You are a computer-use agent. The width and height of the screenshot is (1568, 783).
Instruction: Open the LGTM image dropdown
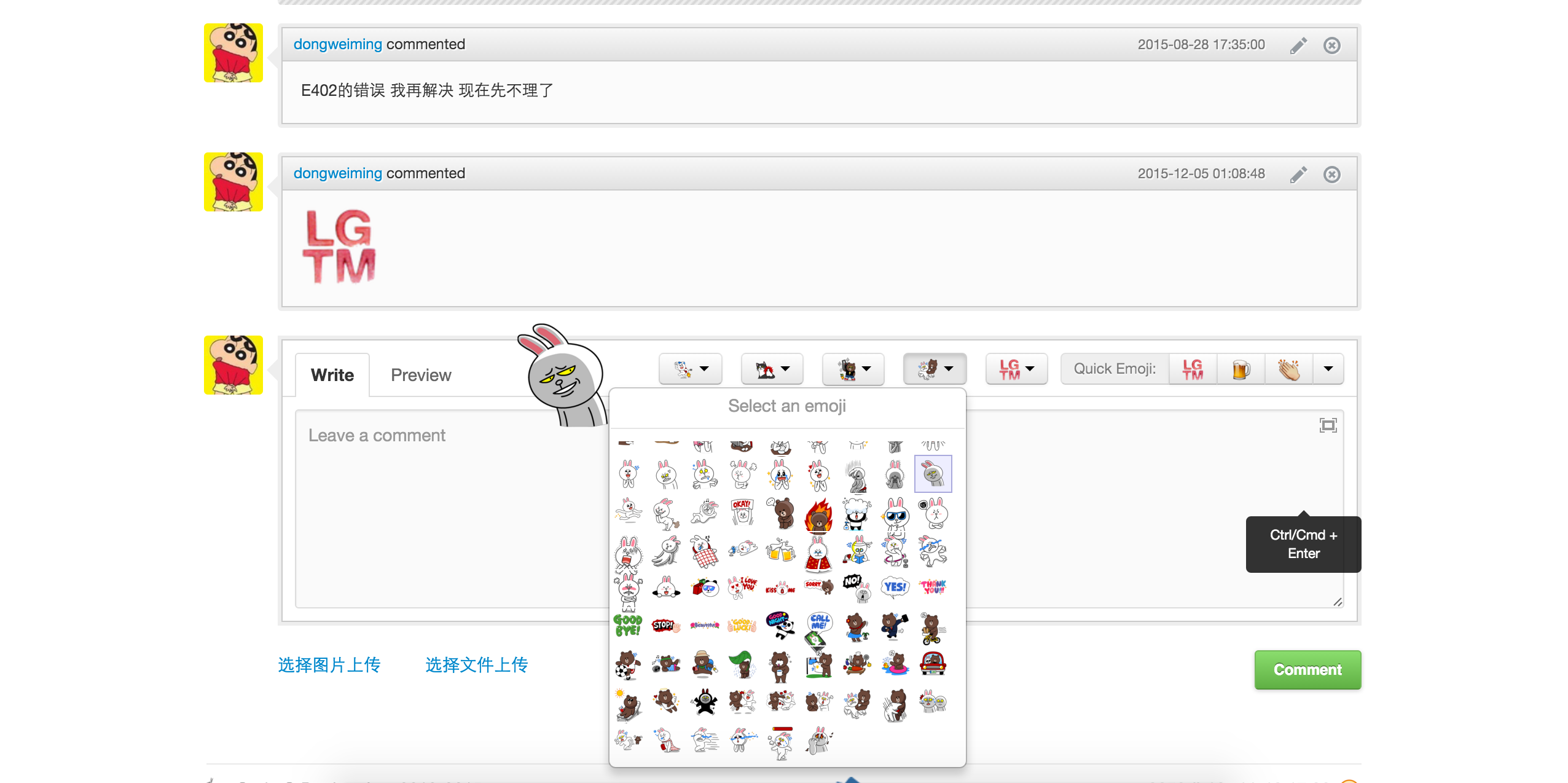click(x=1016, y=369)
